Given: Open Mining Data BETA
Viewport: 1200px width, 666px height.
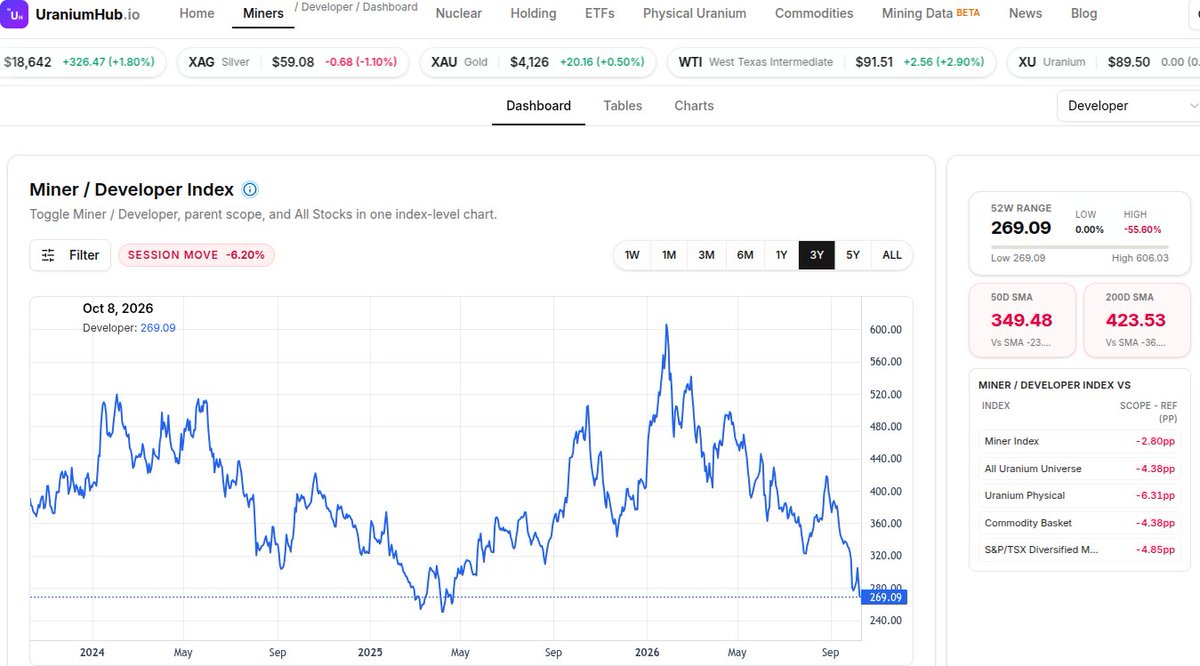Looking at the screenshot, I should [931, 14].
